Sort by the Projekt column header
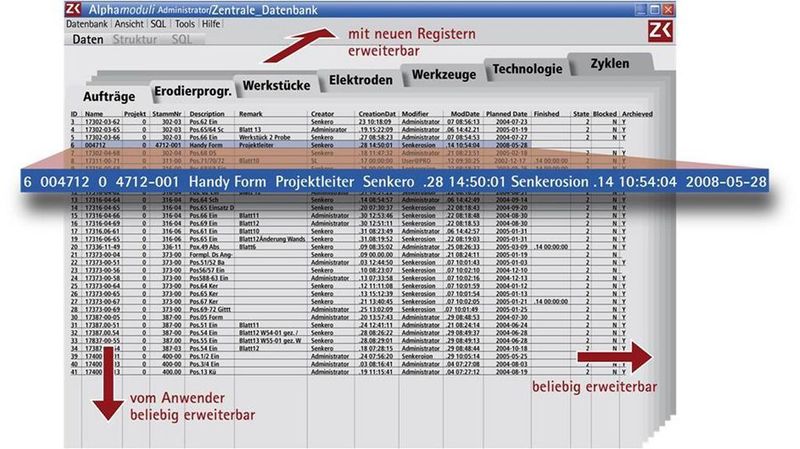The image size is (800, 449). click(135, 114)
